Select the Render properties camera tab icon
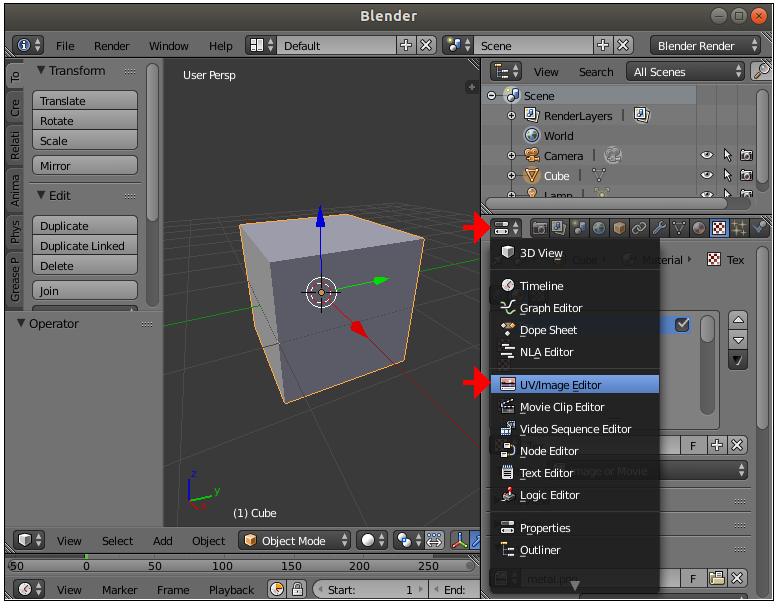The image size is (777, 604). pos(539,228)
